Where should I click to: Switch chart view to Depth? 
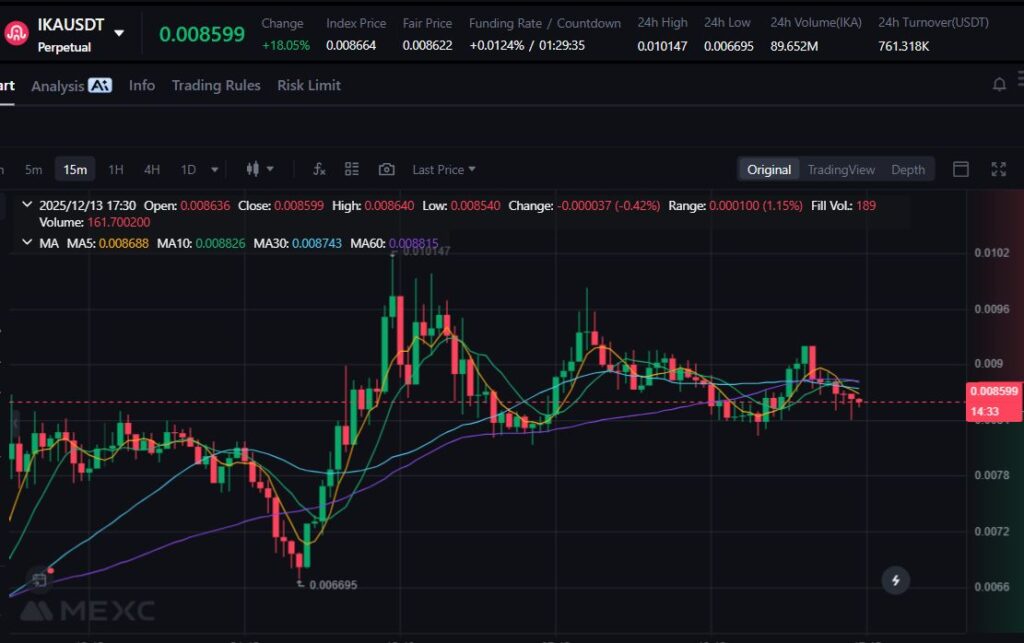coord(908,169)
